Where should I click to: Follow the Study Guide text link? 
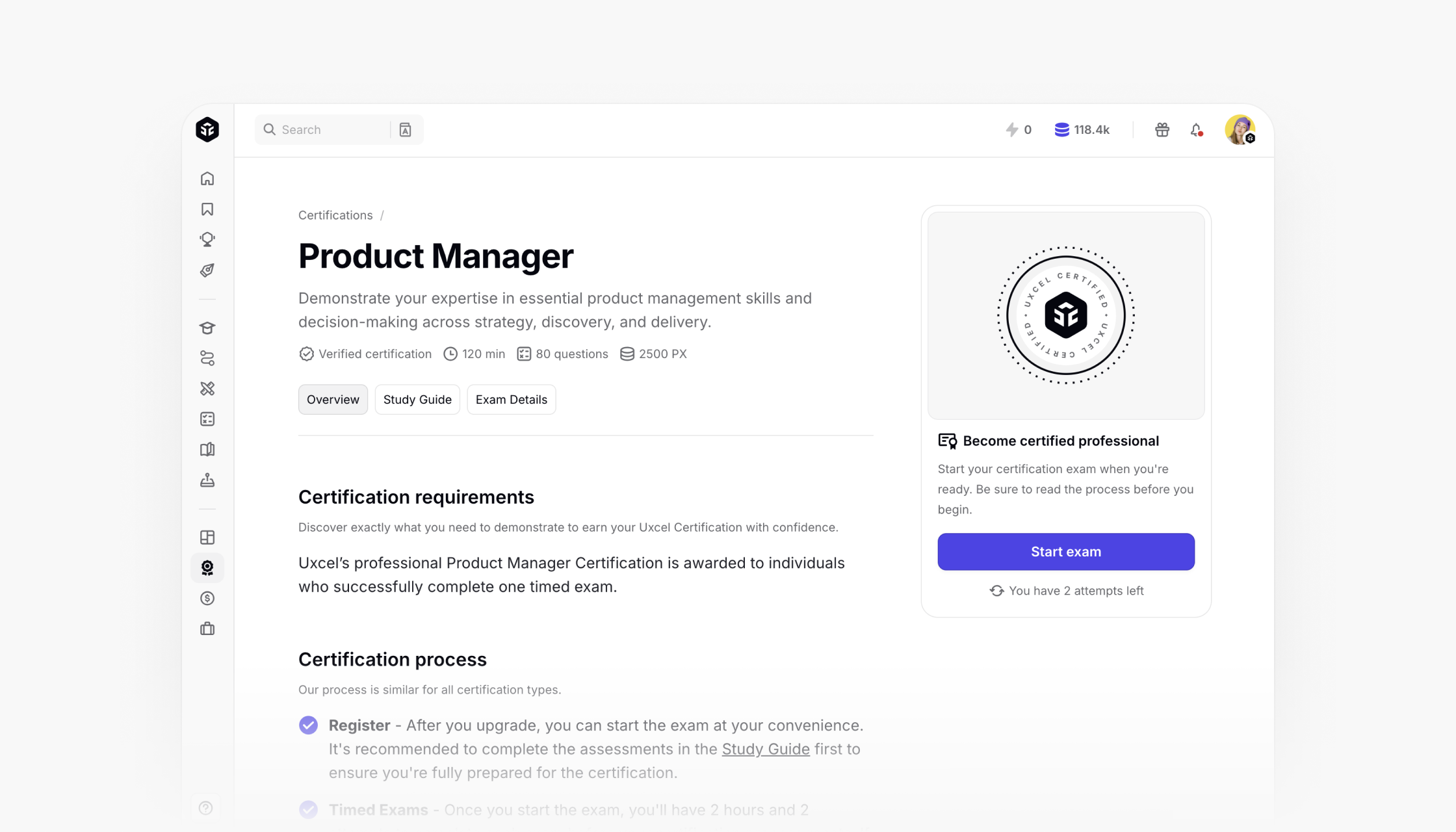click(x=766, y=749)
